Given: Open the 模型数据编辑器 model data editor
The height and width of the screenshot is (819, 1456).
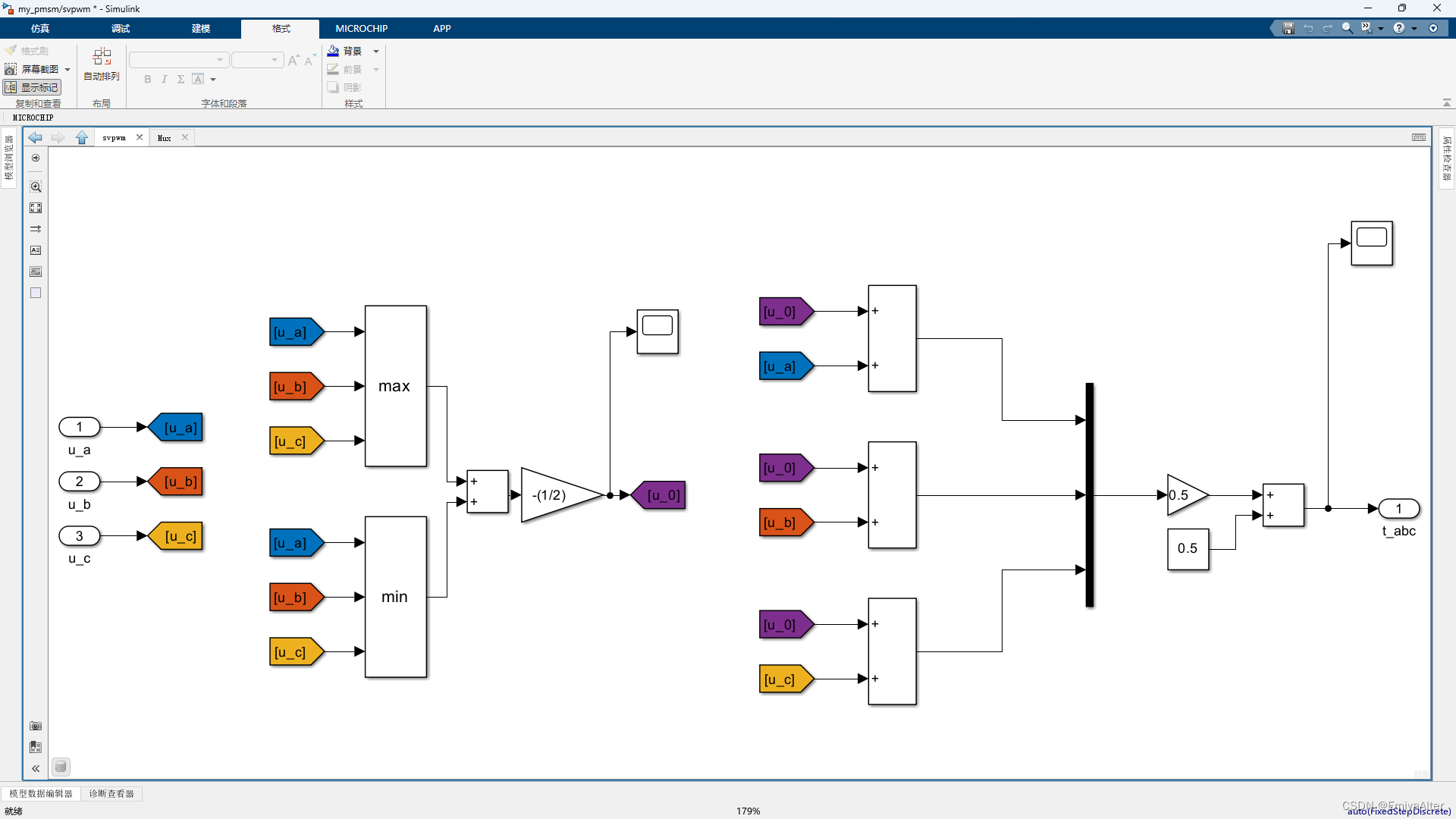Looking at the screenshot, I should [x=41, y=793].
